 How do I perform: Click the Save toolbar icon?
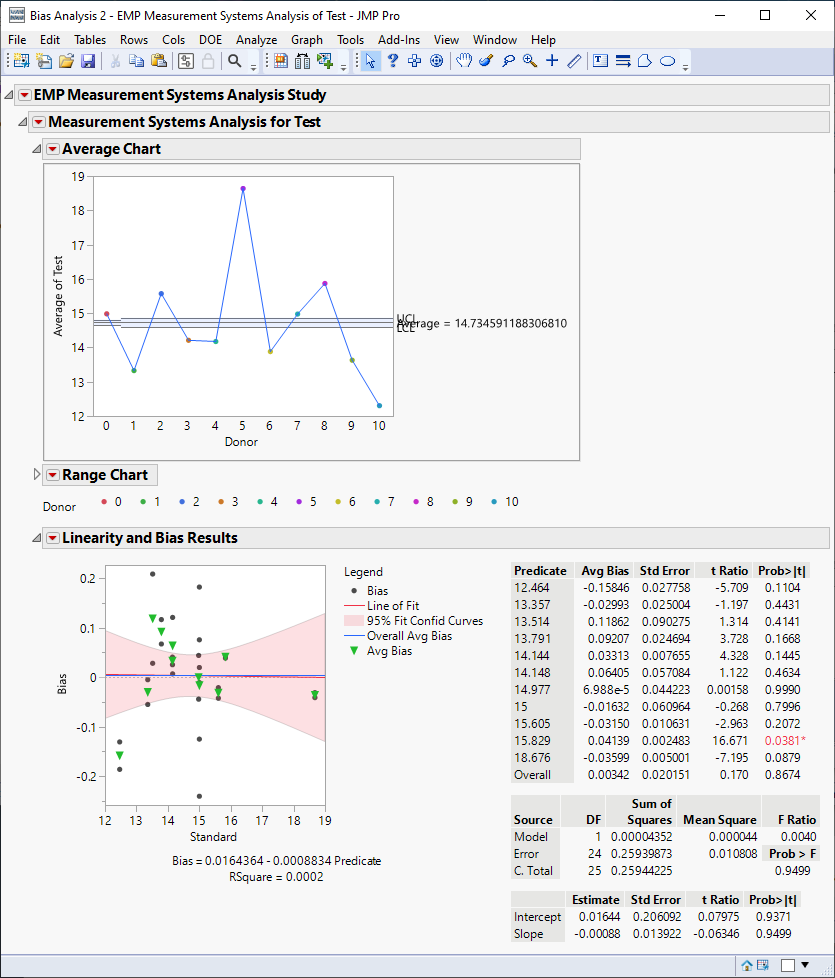pos(90,61)
